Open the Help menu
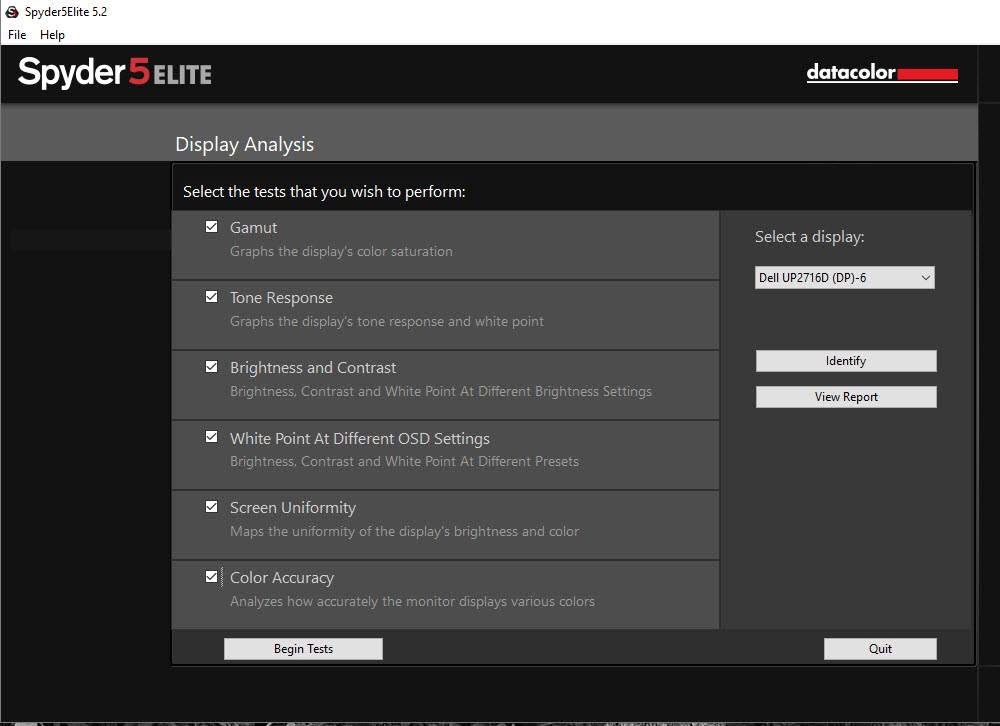 pyautogui.click(x=52, y=34)
